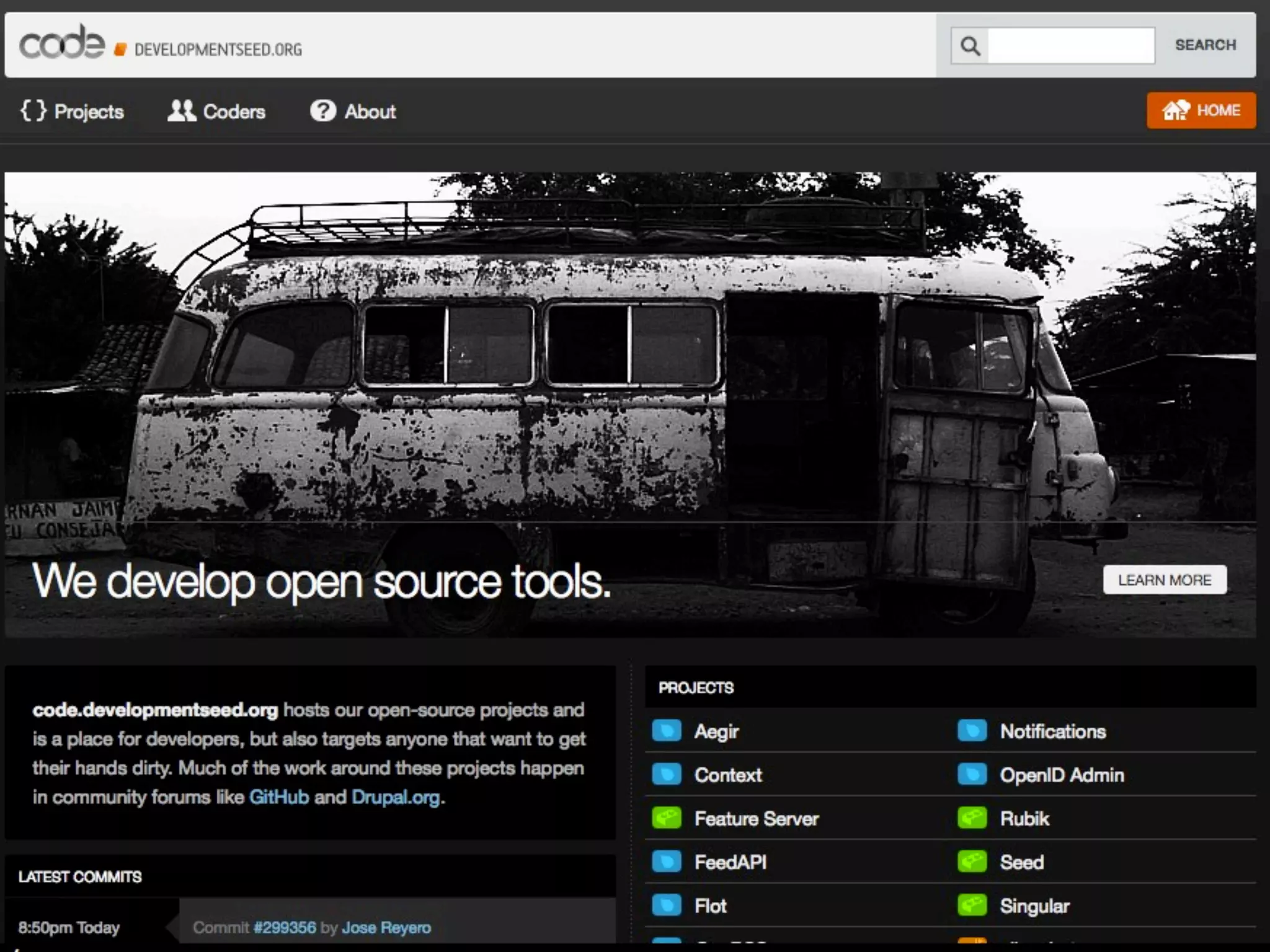Click the About question mark icon
The image size is (1270, 952).
(x=322, y=111)
